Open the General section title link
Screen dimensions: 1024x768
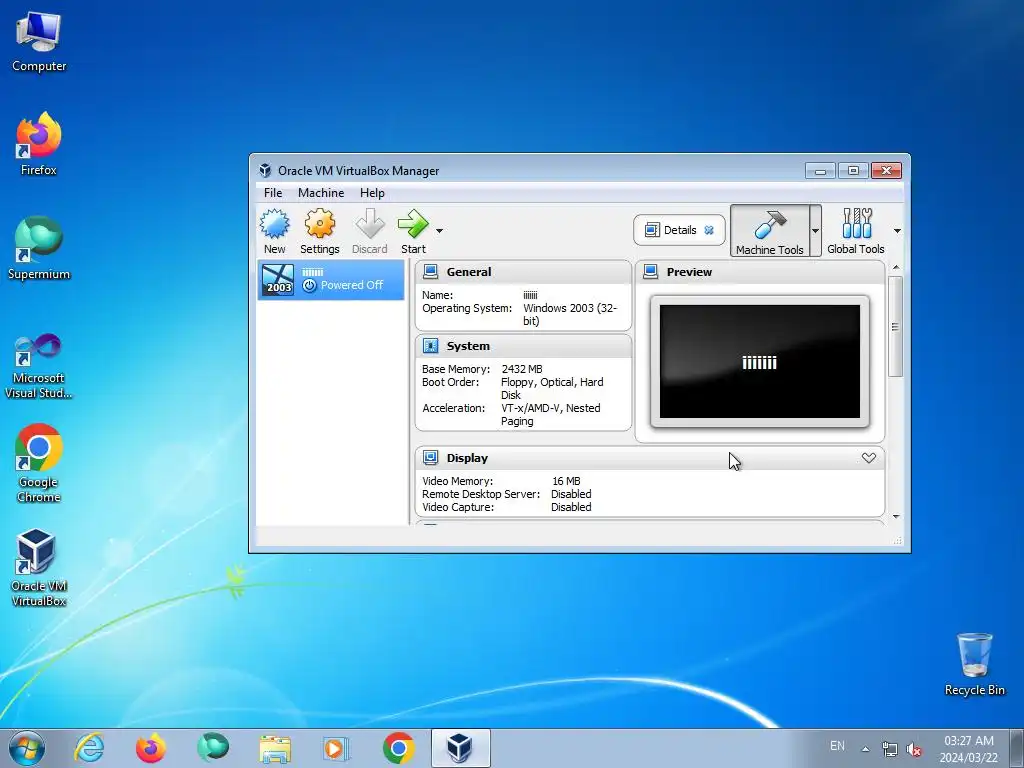click(469, 272)
